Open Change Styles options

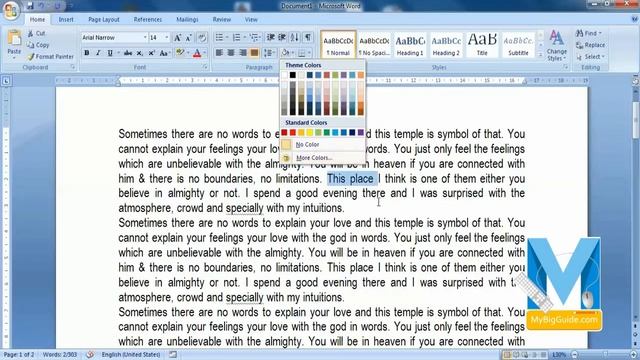coord(556,45)
